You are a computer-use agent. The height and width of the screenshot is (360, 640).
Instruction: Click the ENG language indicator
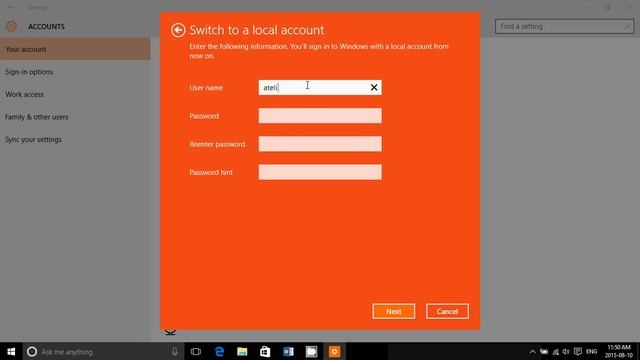[591, 351]
